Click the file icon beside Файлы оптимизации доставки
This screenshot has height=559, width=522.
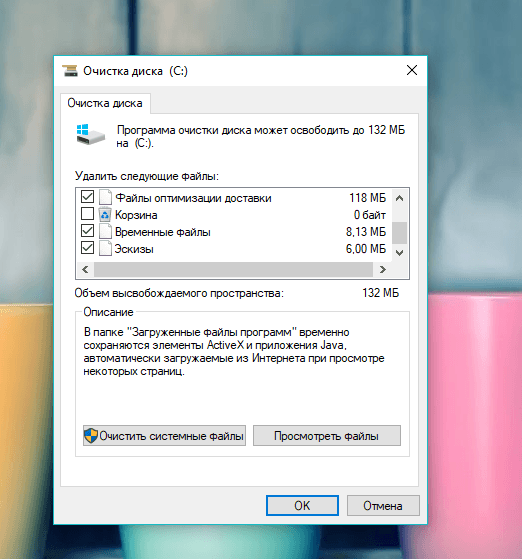(x=105, y=197)
